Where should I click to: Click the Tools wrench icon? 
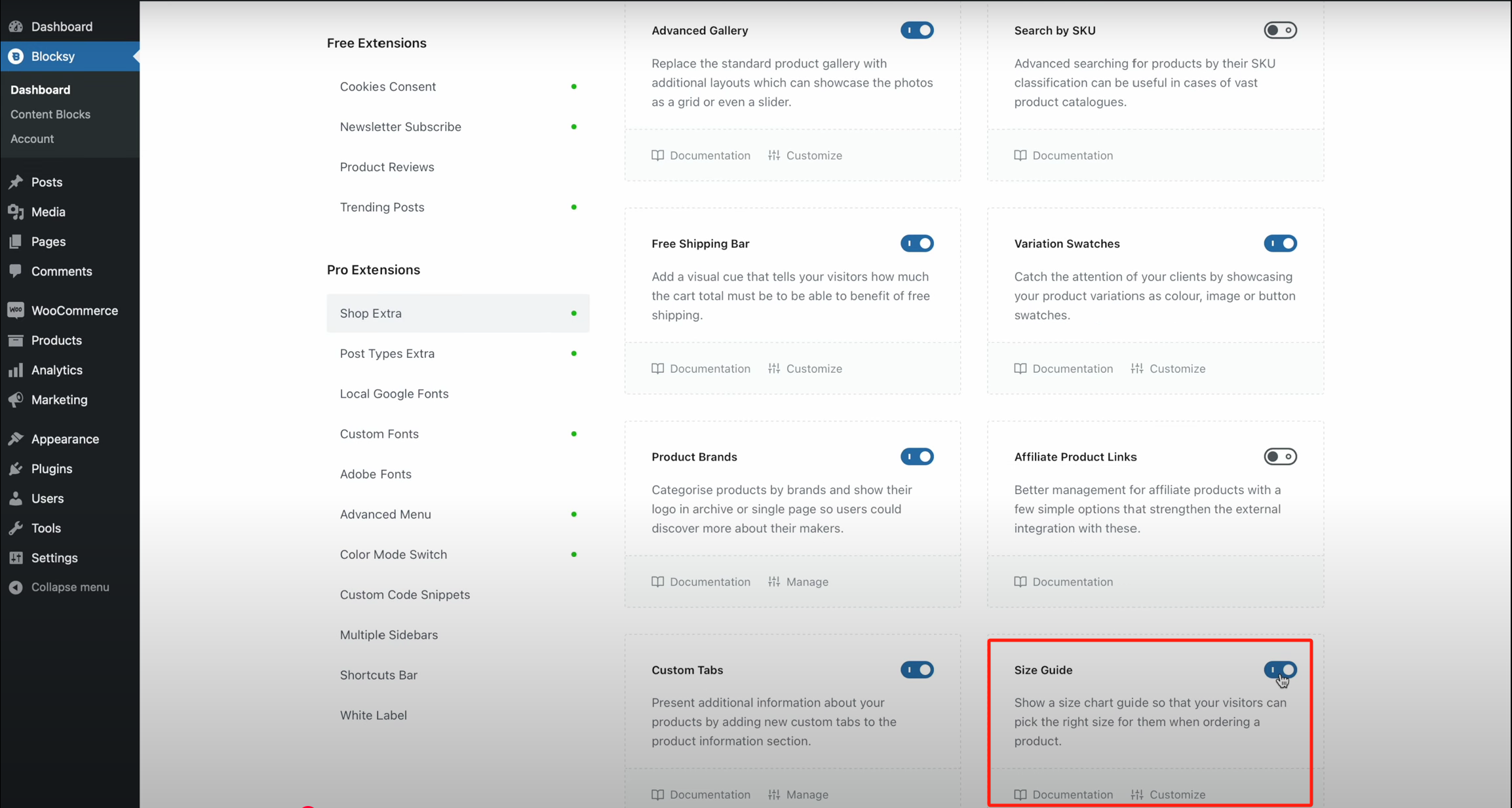(x=16, y=528)
